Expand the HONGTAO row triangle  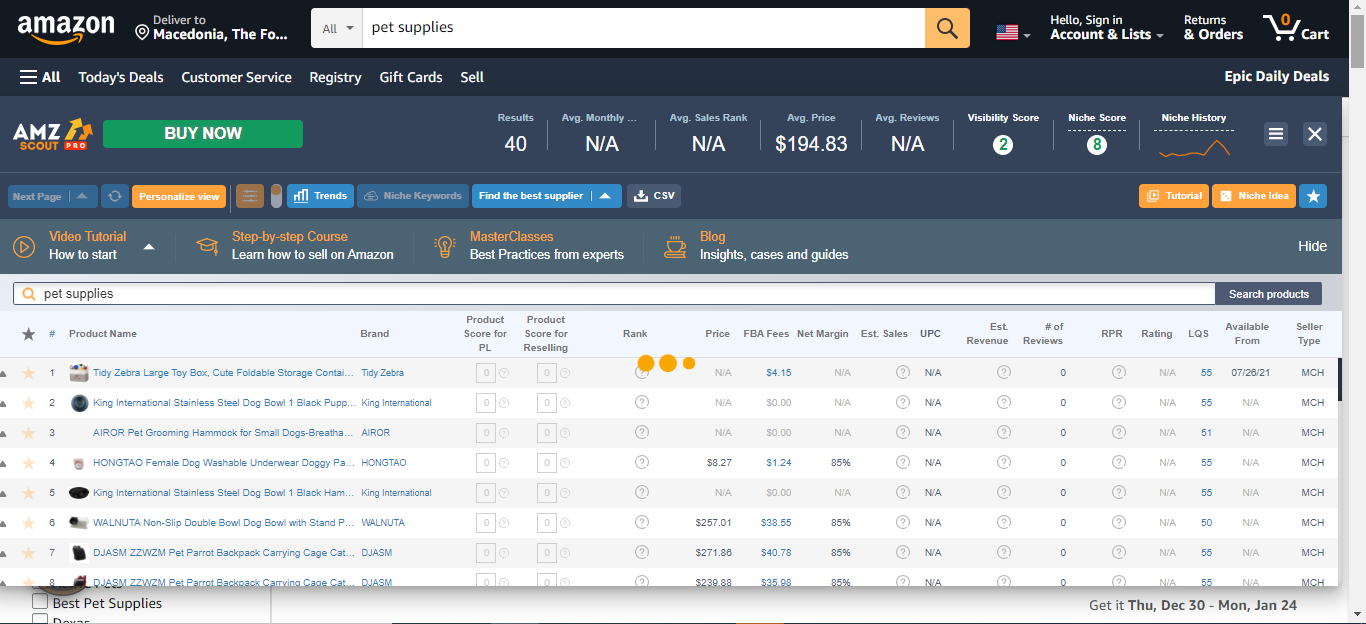pyautogui.click(x=3, y=464)
